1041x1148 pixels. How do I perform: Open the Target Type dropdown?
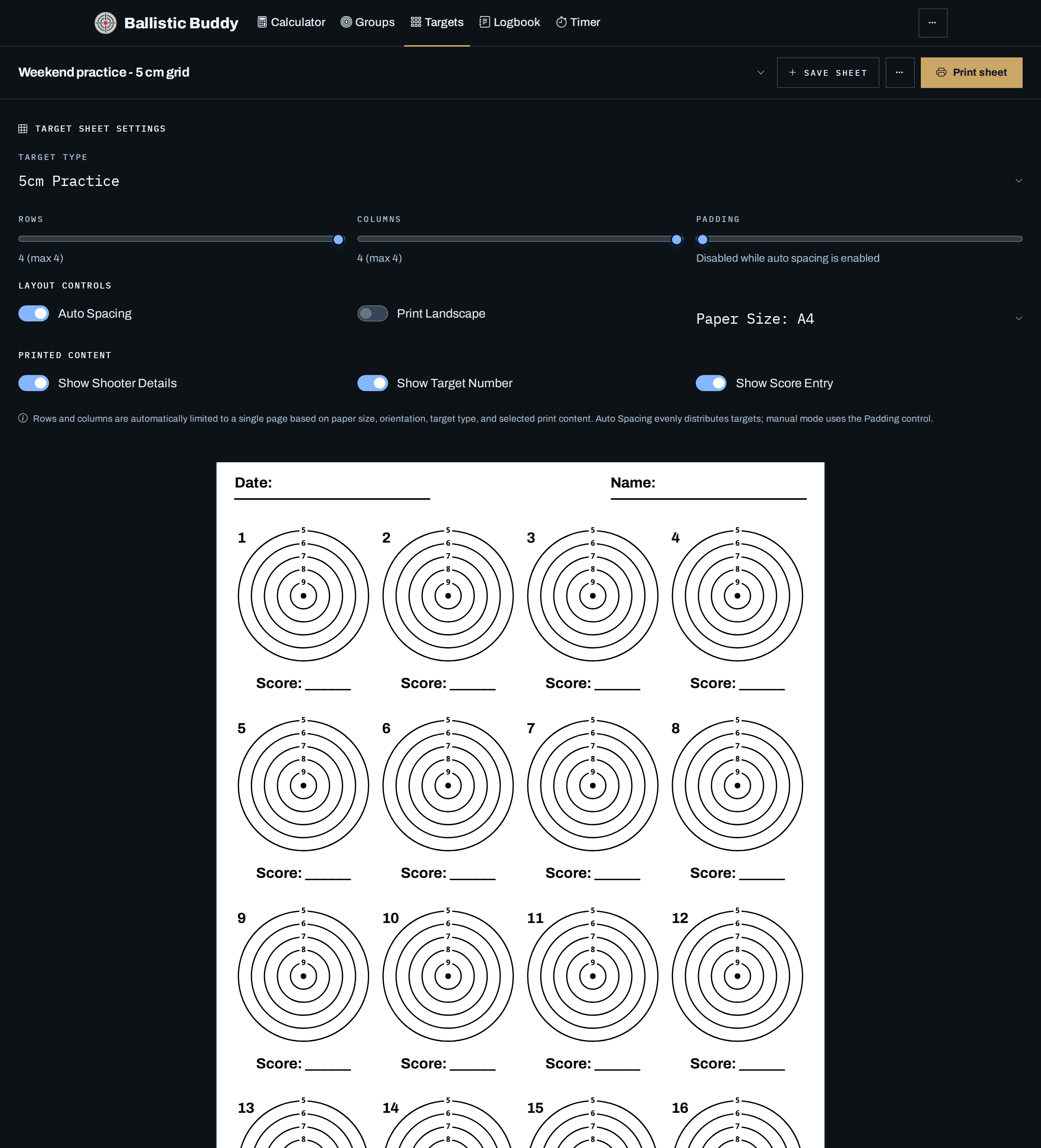[x=520, y=181]
